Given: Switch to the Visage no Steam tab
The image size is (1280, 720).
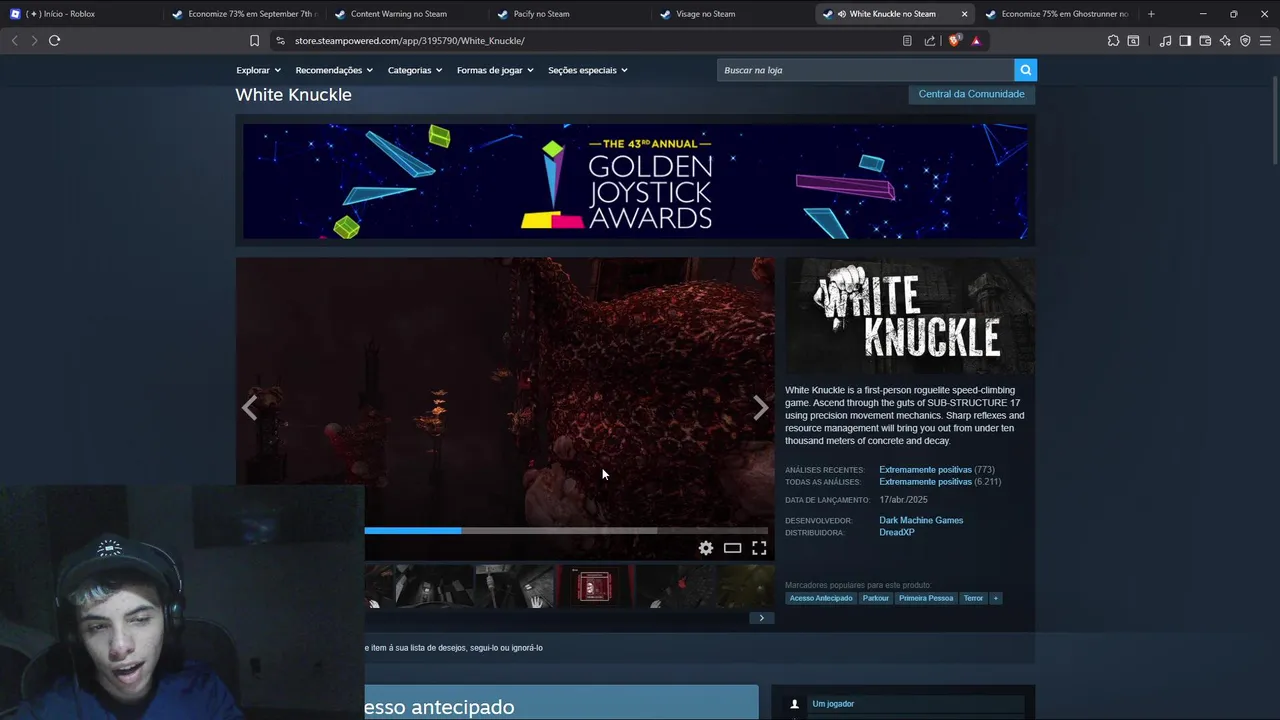Looking at the screenshot, I should click(731, 14).
